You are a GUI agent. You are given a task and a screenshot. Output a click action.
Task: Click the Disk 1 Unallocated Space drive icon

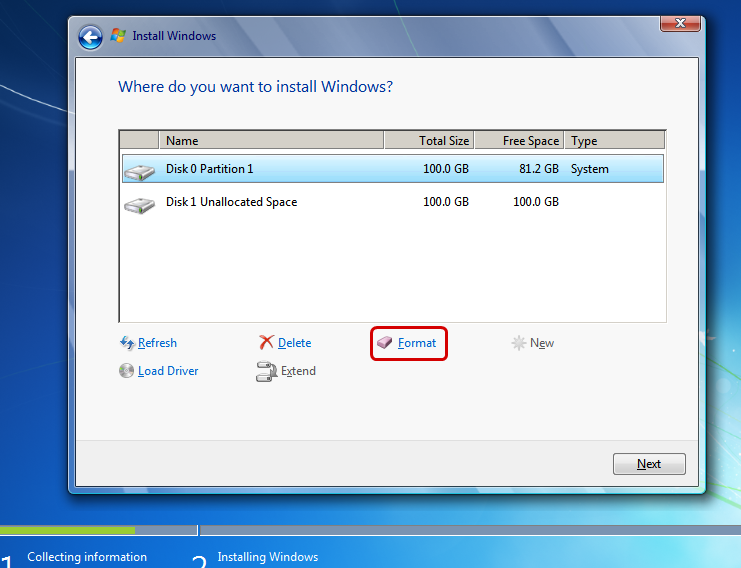pos(139,205)
